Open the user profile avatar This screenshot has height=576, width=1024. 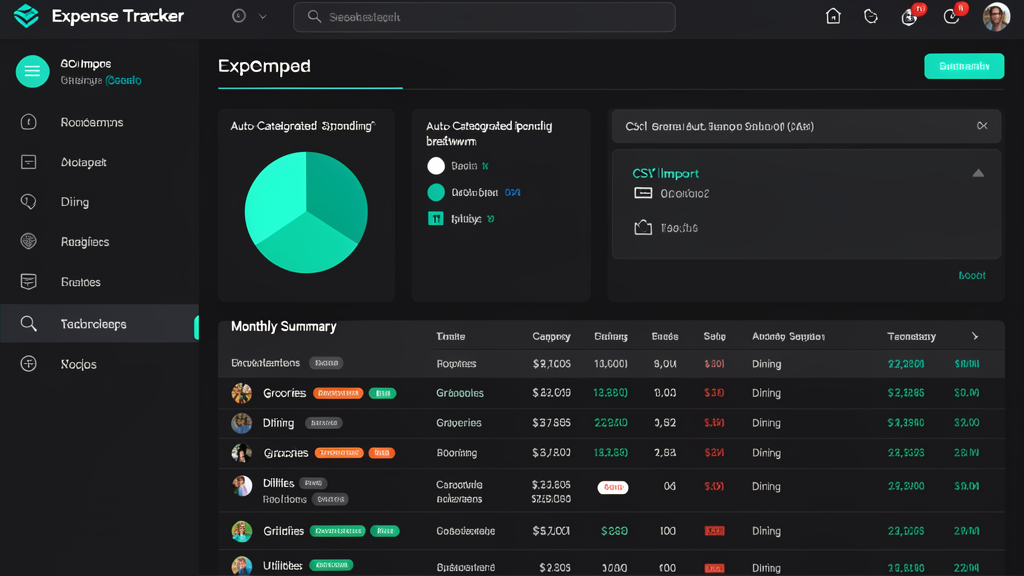pos(996,17)
